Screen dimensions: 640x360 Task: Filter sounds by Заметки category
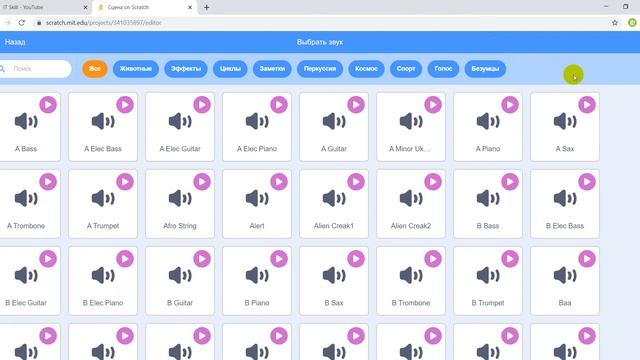coord(272,69)
